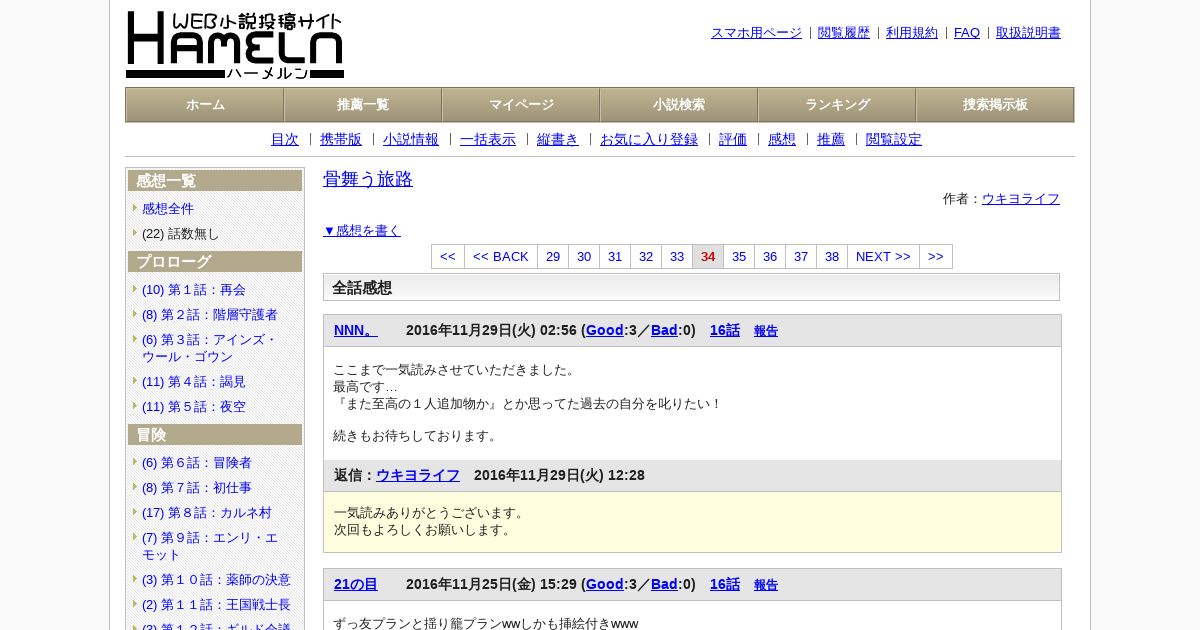Go to page 36
This screenshot has height=630, width=1200.
pyautogui.click(x=770, y=256)
